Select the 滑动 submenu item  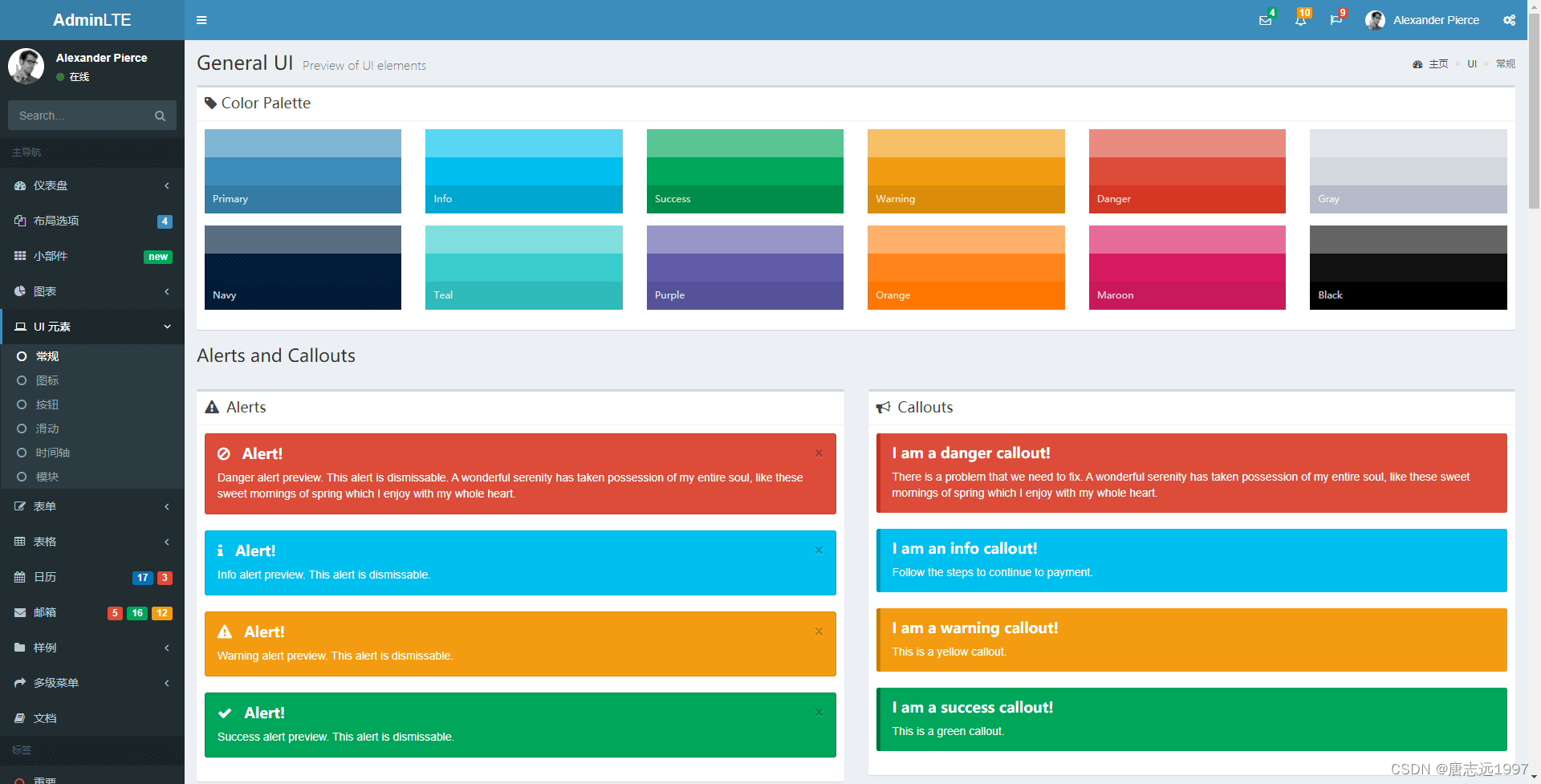point(92,429)
